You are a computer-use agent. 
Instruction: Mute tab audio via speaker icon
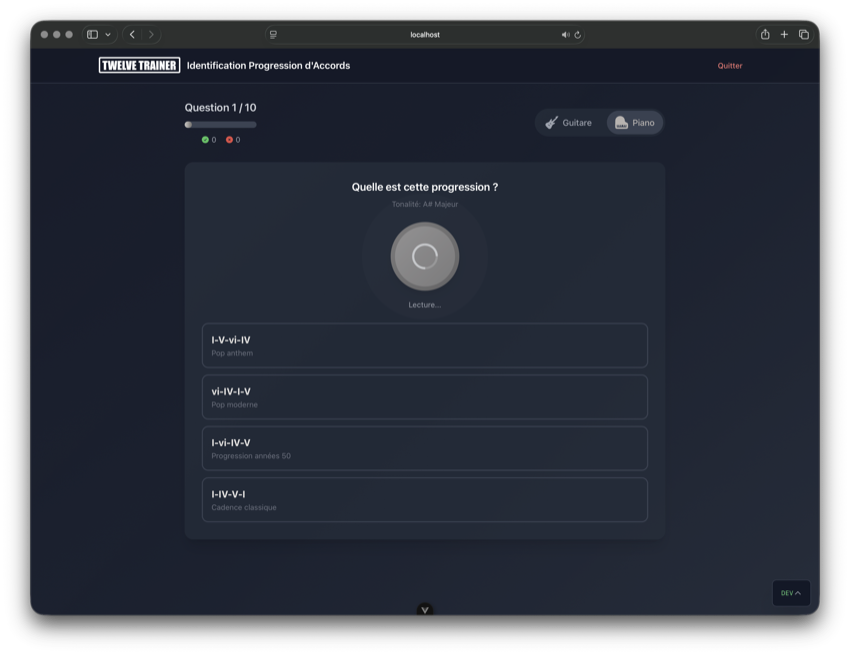[565, 35]
